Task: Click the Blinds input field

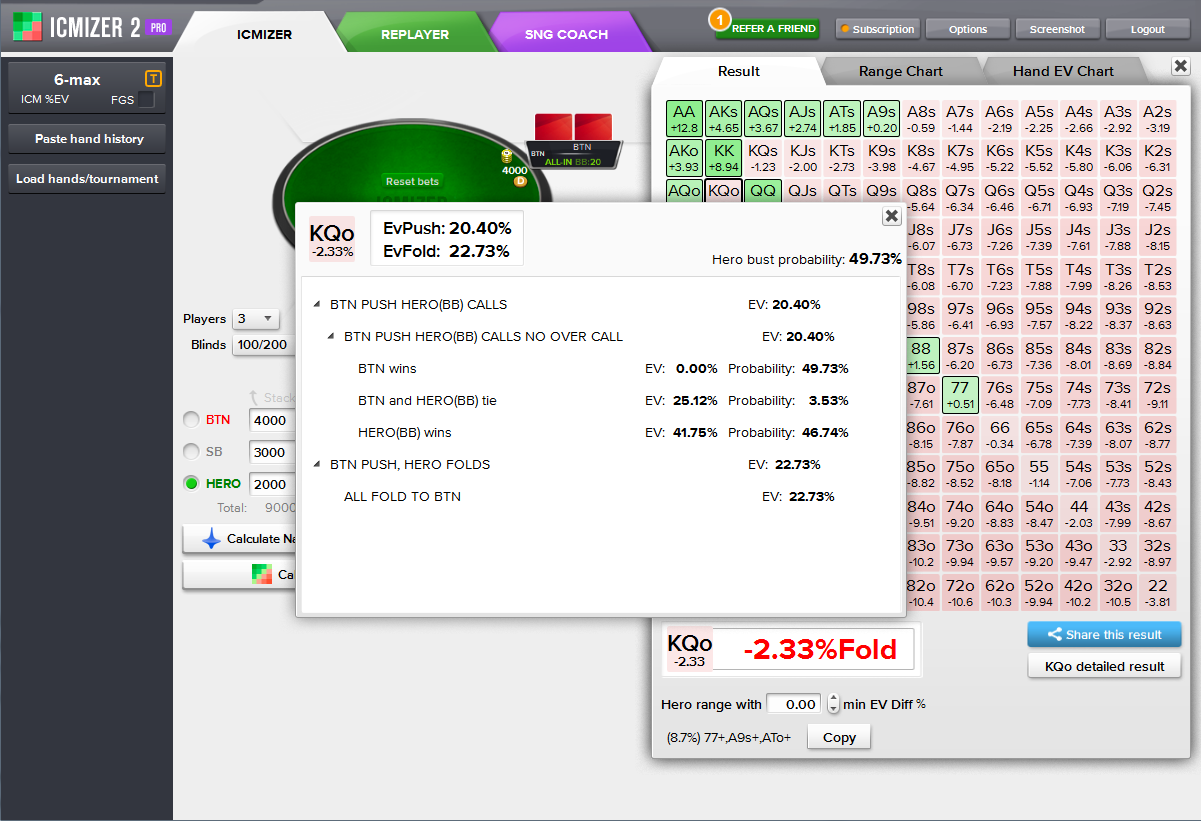Action: (x=264, y=345)
